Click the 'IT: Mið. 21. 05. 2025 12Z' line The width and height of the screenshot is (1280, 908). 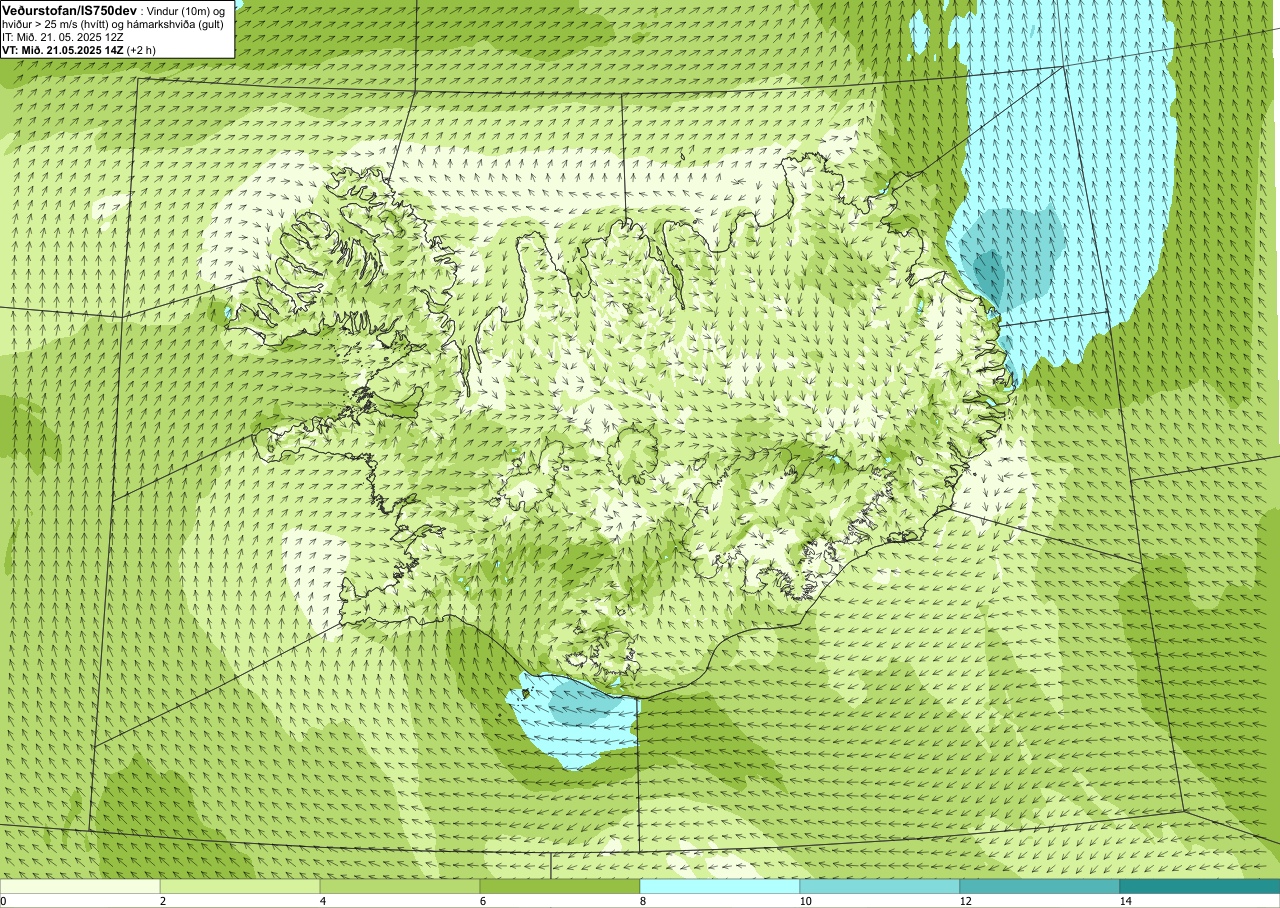pos(63,36)
